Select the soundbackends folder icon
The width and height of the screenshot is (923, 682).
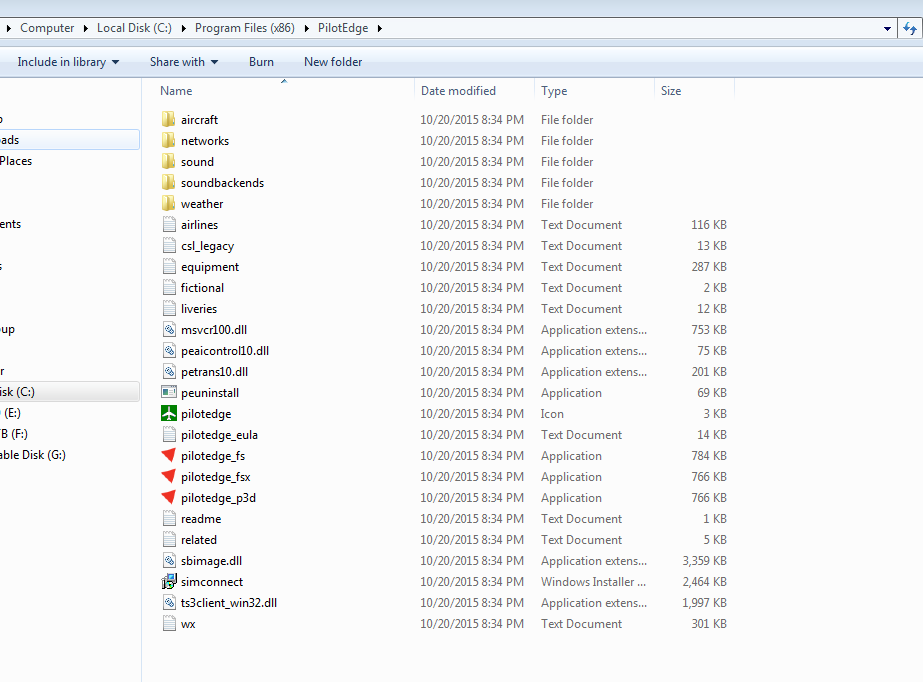tap(169, 182)
